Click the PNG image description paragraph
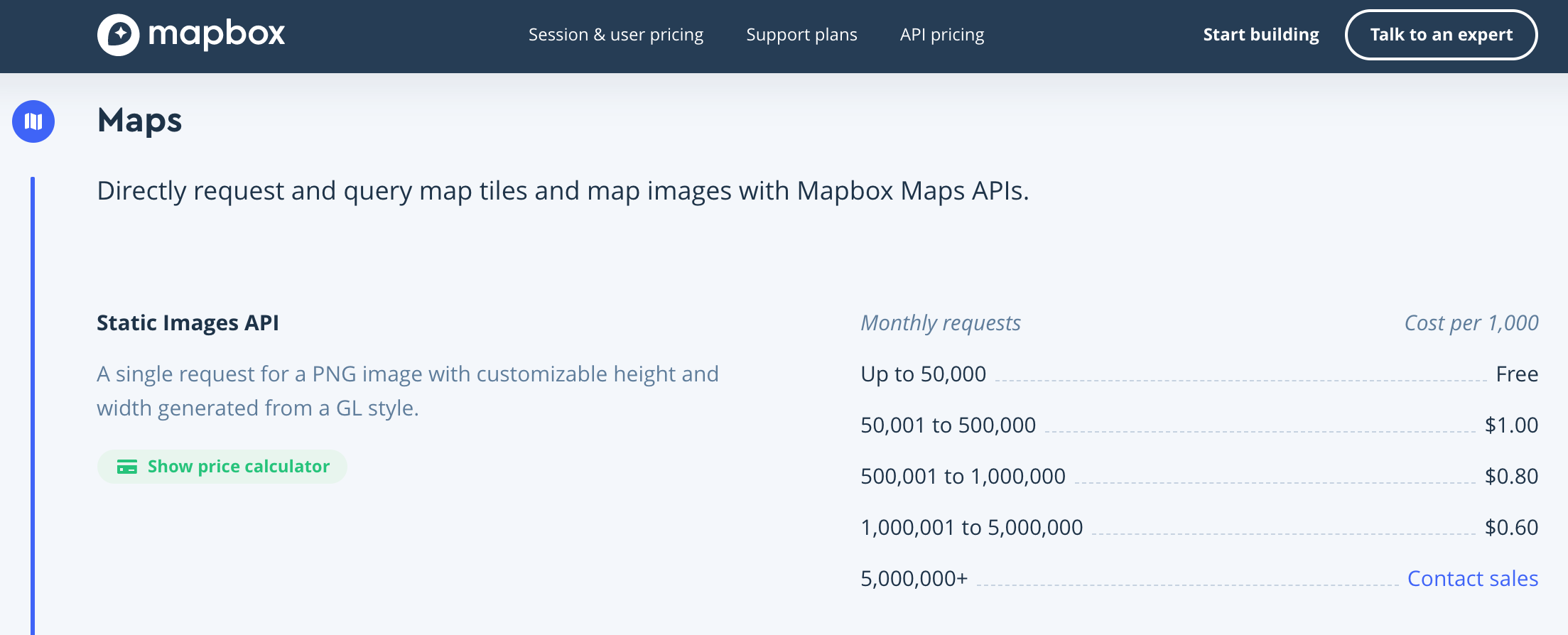1568x635 pixels. [x=408, y=391]
